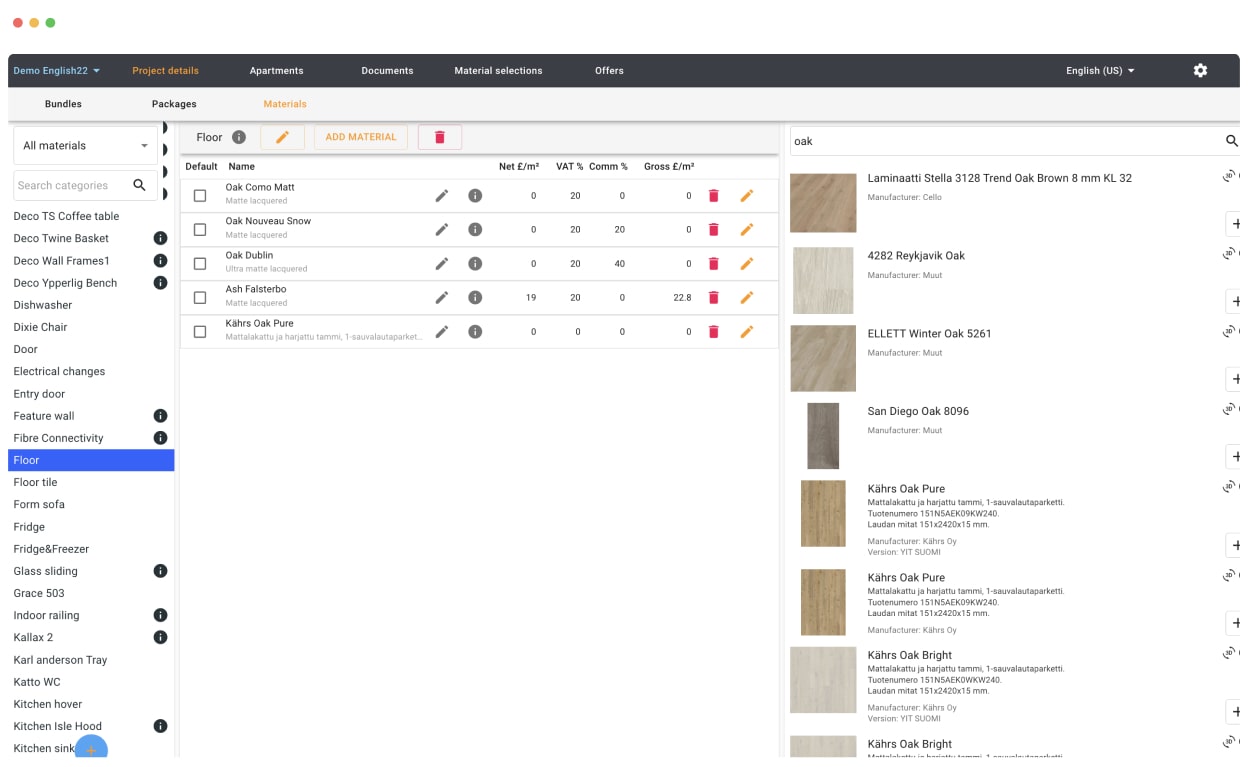Click ADD MATERIAL button
This screenshot has width=1248, height=767.
361,137
